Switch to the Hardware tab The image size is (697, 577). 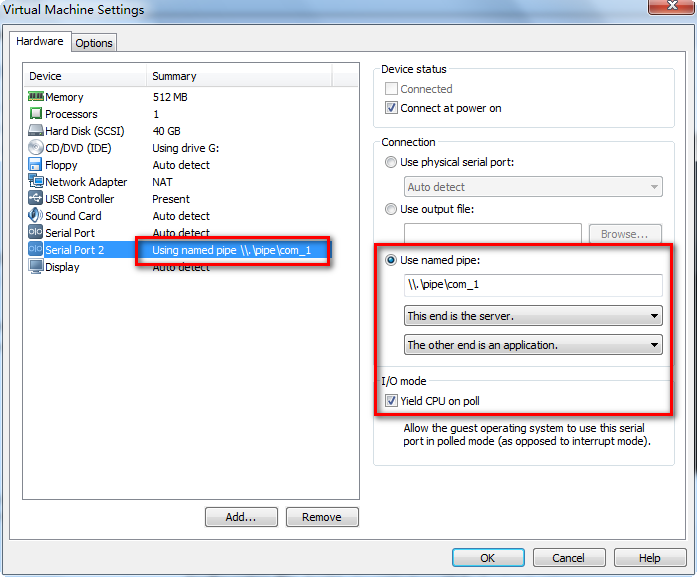tap(40, 41)
